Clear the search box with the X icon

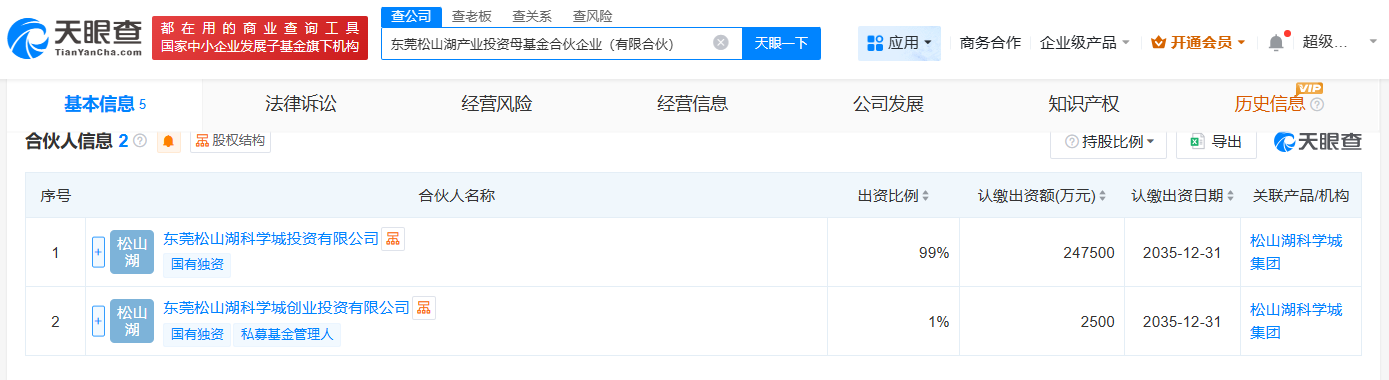[720, 43]
